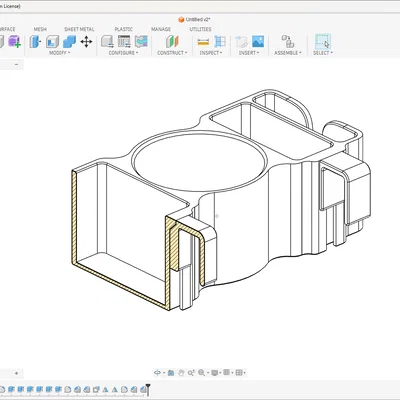
Task: Activate the Select window tool
Action: point(323,42)
